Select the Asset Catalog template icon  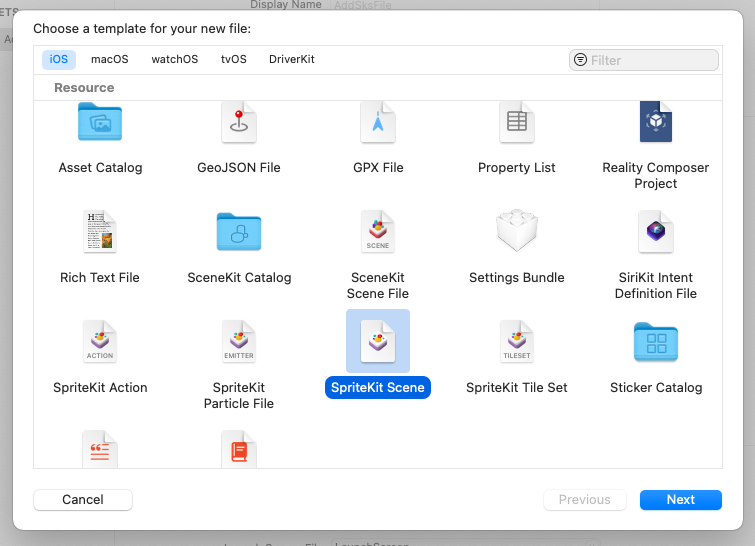100,122
